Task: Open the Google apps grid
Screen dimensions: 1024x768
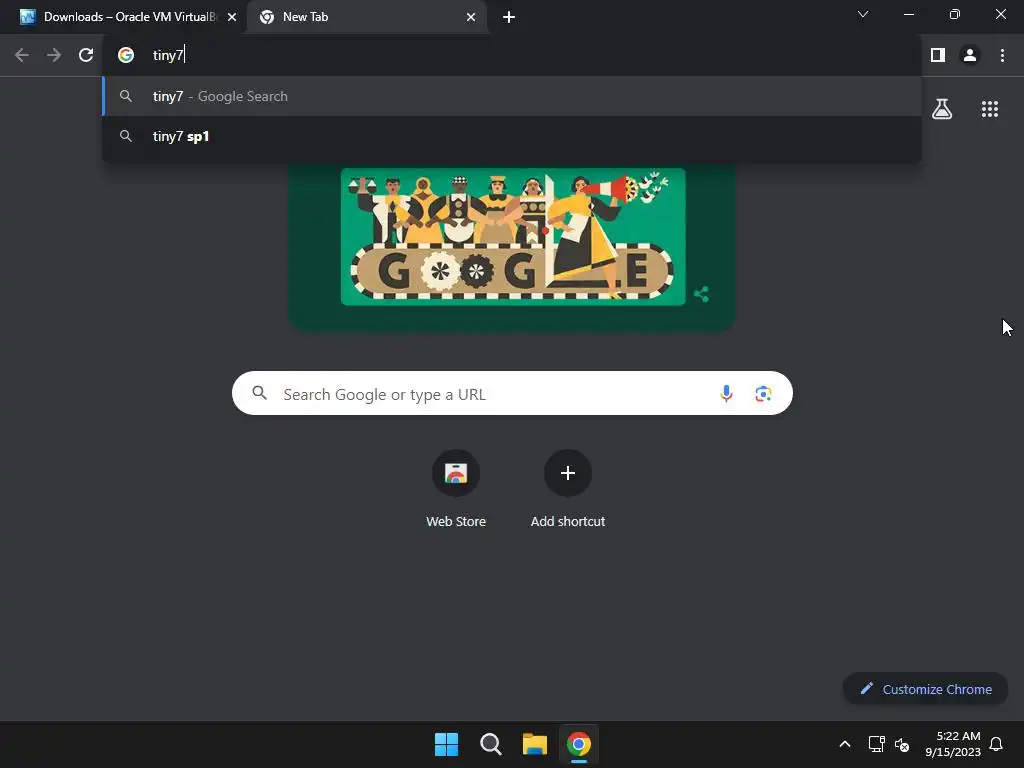Action: pyautogui.click(x=989, y=109)
